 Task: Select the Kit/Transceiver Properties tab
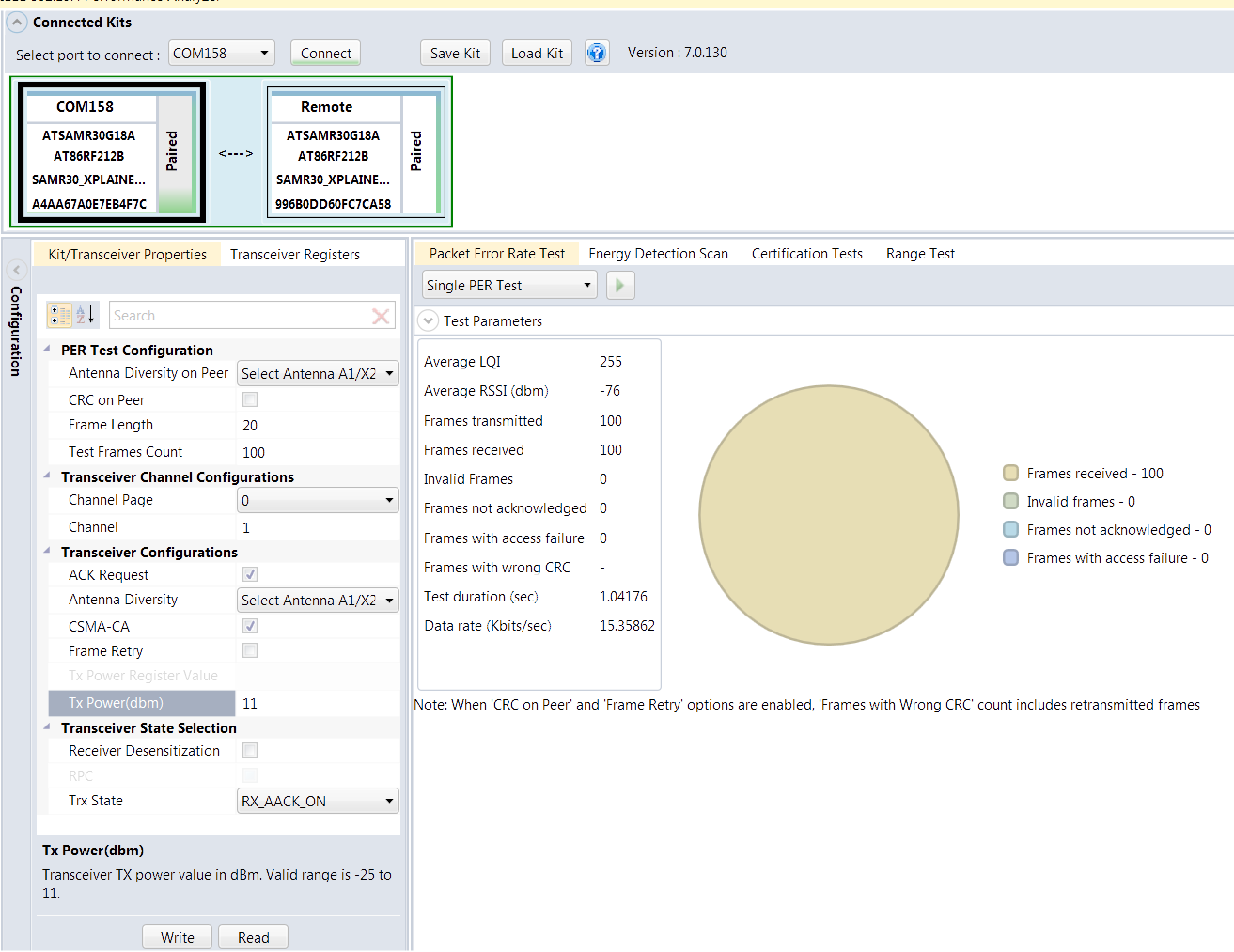(x=127, y=254)
